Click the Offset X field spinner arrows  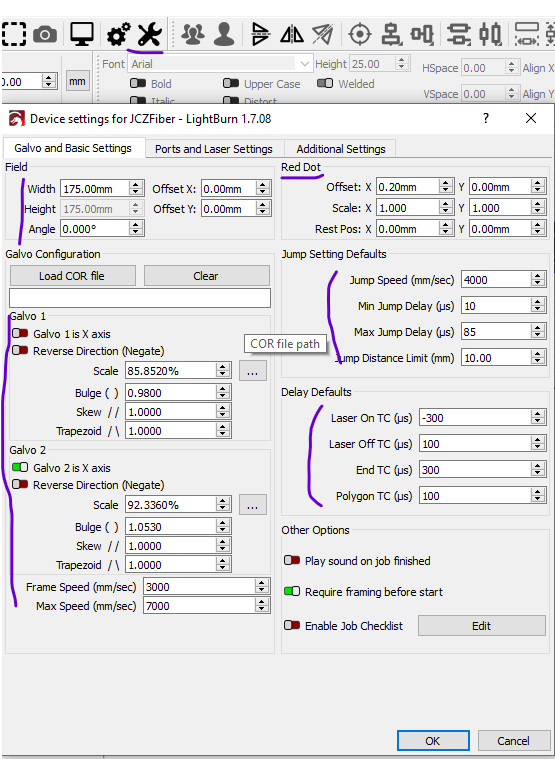click(x=263, y=188)
